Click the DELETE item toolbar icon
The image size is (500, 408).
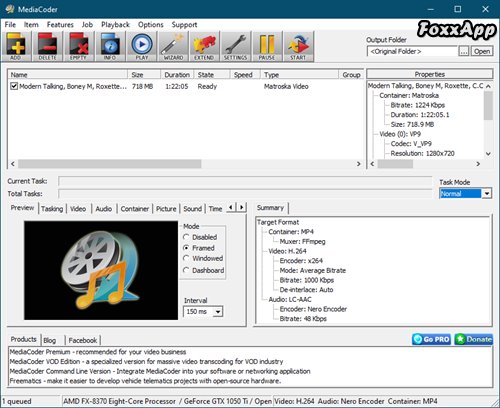click(x=47, y=46)
